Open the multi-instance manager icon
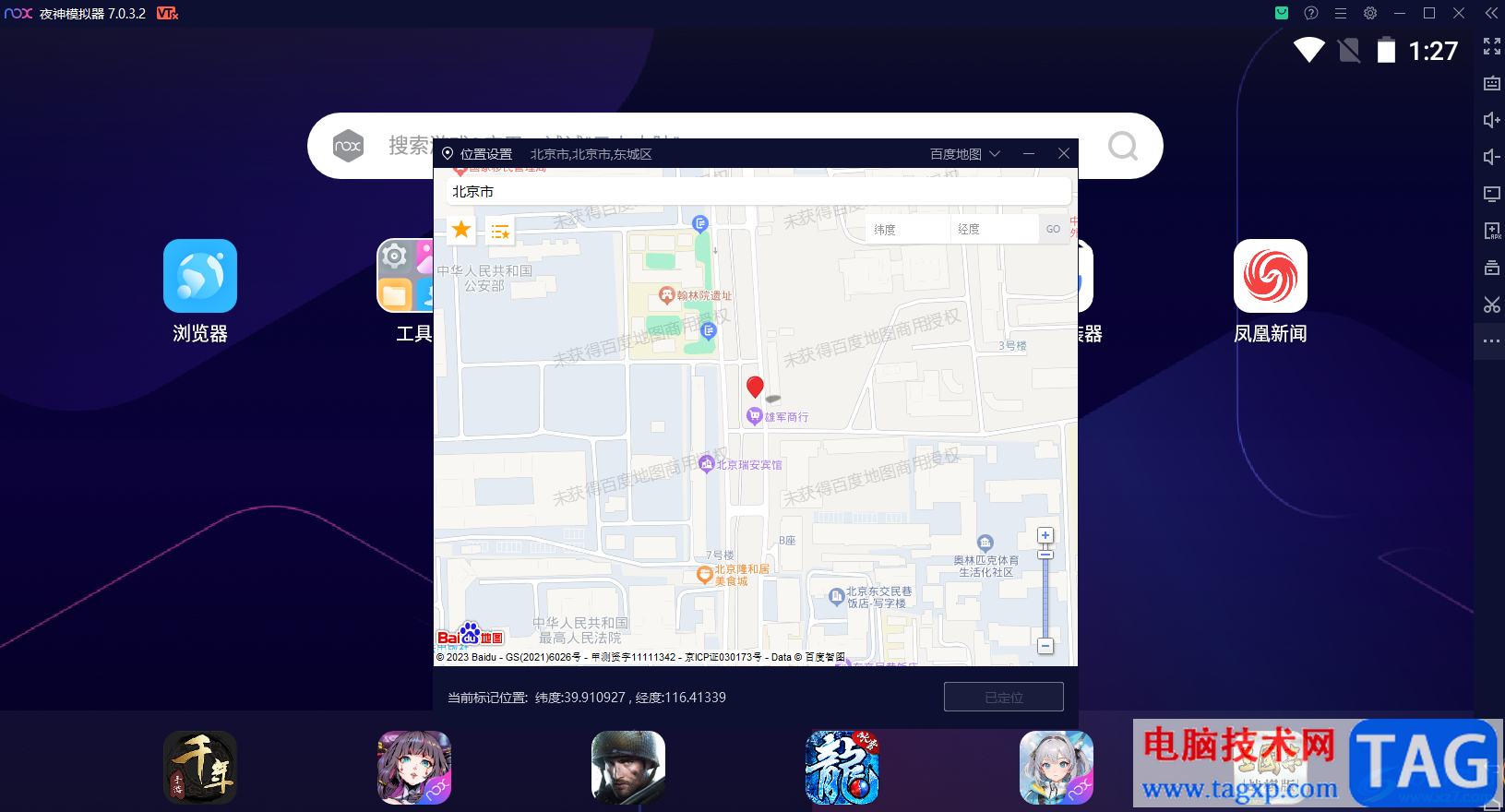This screenshot has width=1505, height=812. (x=1491, y=268)
